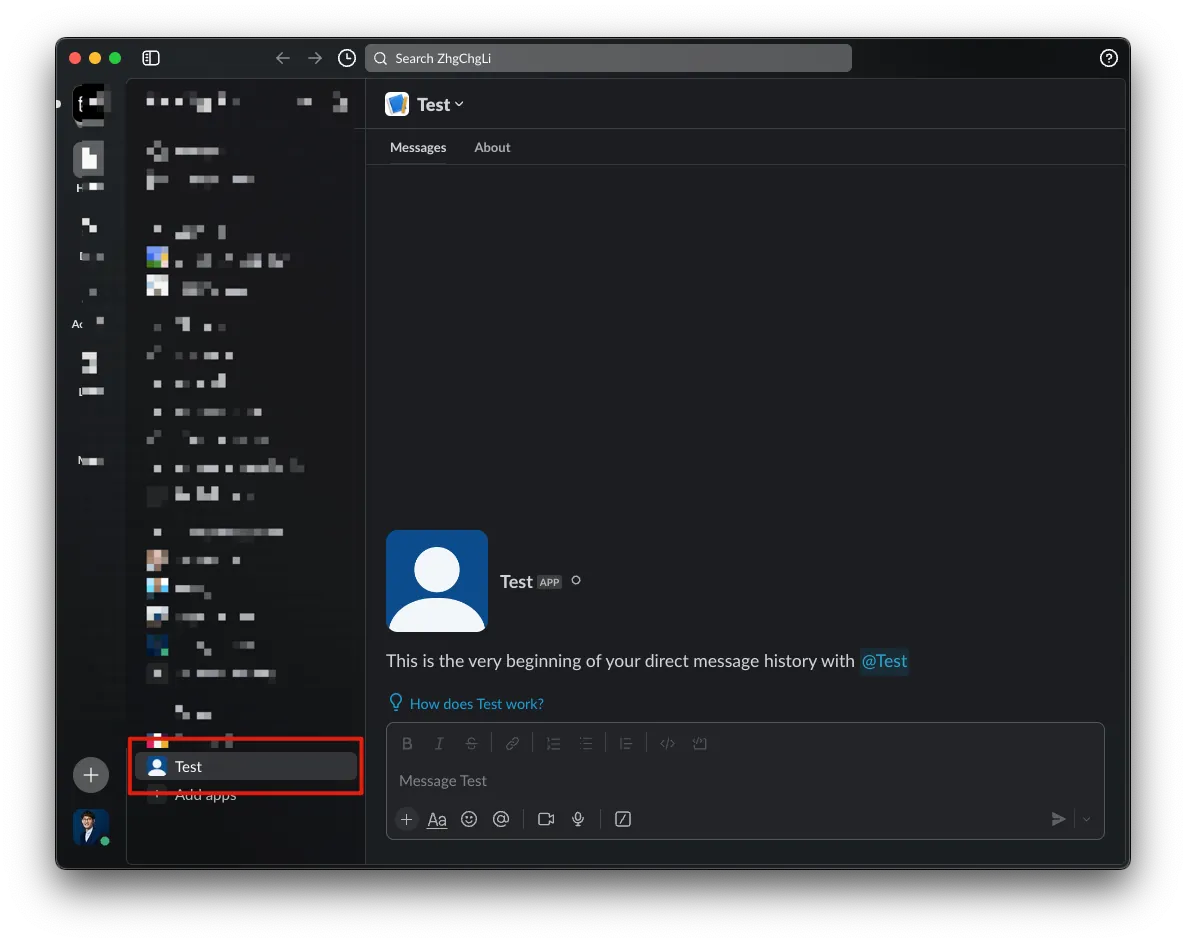Screen dimensions: 1186x943
Task: Open history with the clock icon
Action: 347,58
